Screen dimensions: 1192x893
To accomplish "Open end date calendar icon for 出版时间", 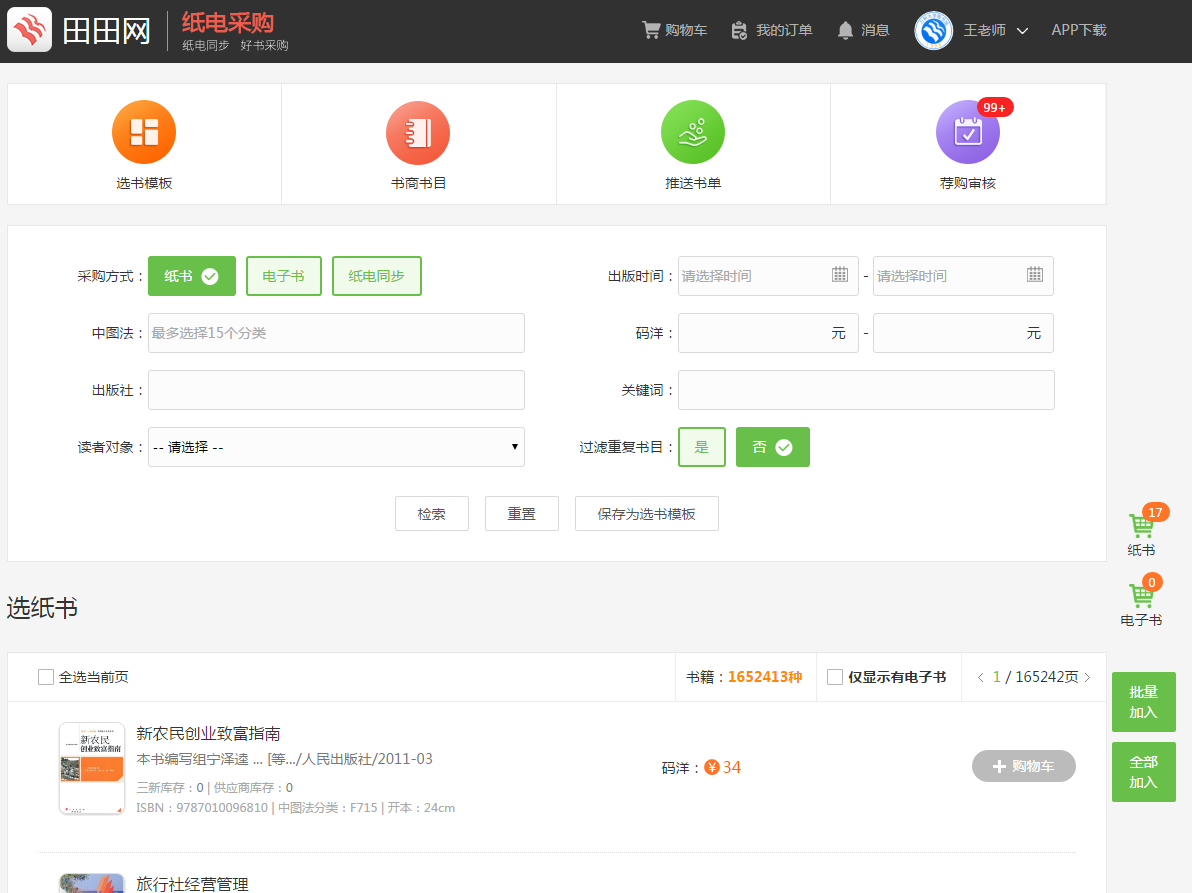I will [x=1035, y=275].
